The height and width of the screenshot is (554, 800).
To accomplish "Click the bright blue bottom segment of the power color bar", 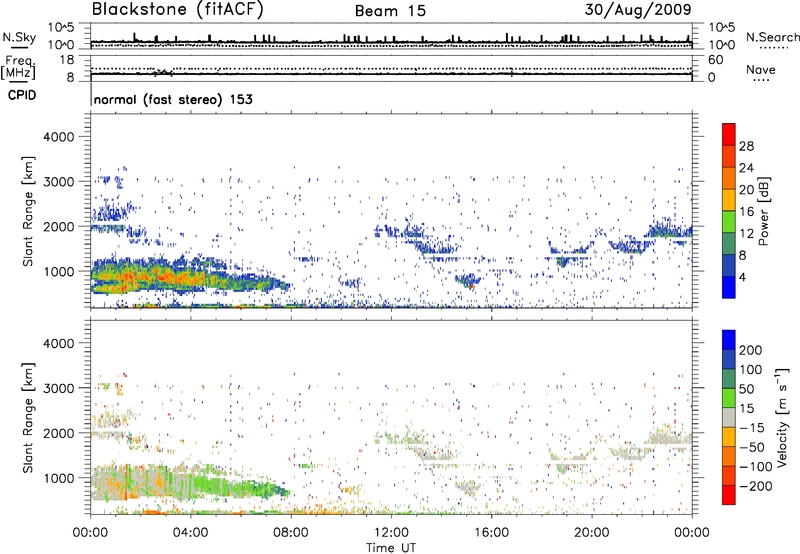I will click(x=729, y=287).
